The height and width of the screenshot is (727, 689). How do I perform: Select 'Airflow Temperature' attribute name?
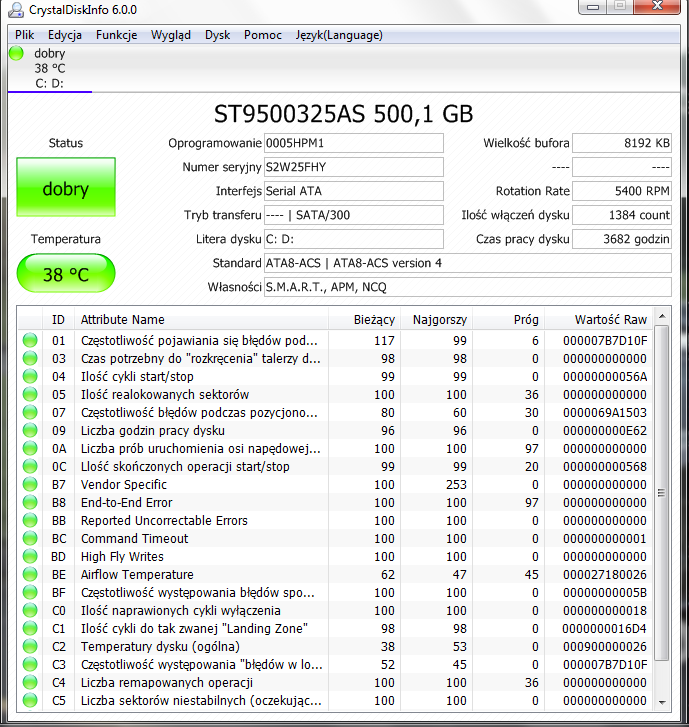point(137,574)
